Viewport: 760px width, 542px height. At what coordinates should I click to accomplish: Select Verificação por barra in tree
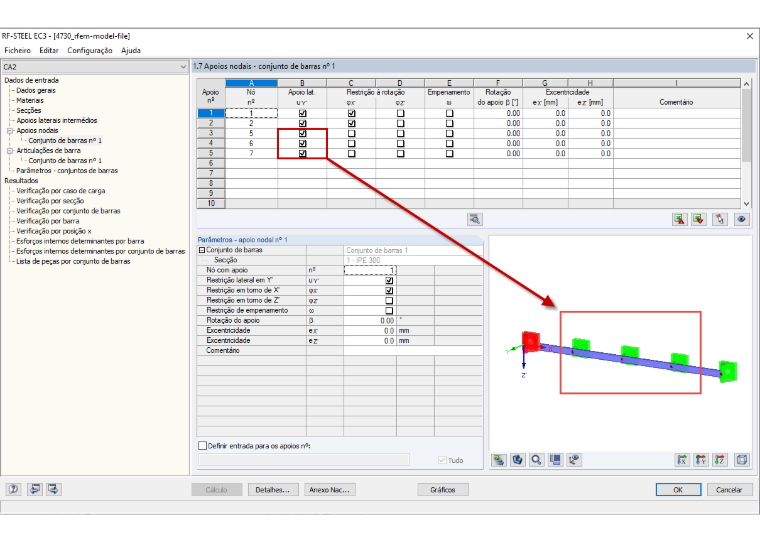(x=48, y=221)
